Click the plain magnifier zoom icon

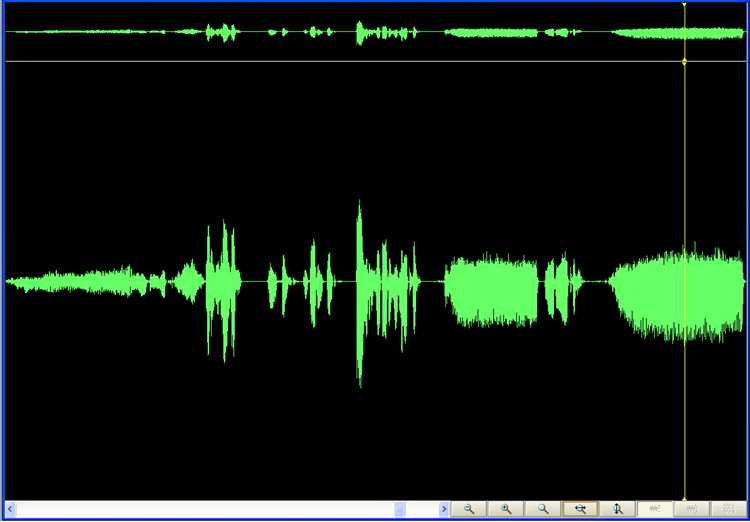(543, 509)
